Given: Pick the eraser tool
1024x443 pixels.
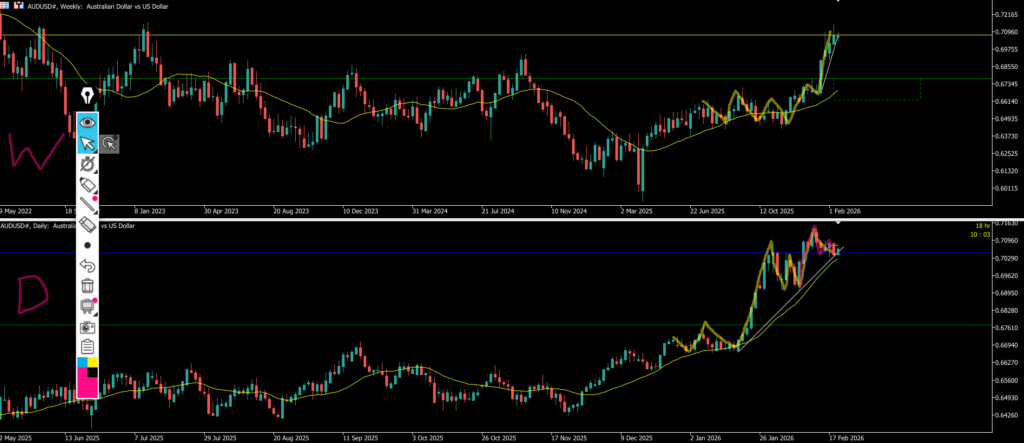Looking at the screenshot, I should coord(88,225).
